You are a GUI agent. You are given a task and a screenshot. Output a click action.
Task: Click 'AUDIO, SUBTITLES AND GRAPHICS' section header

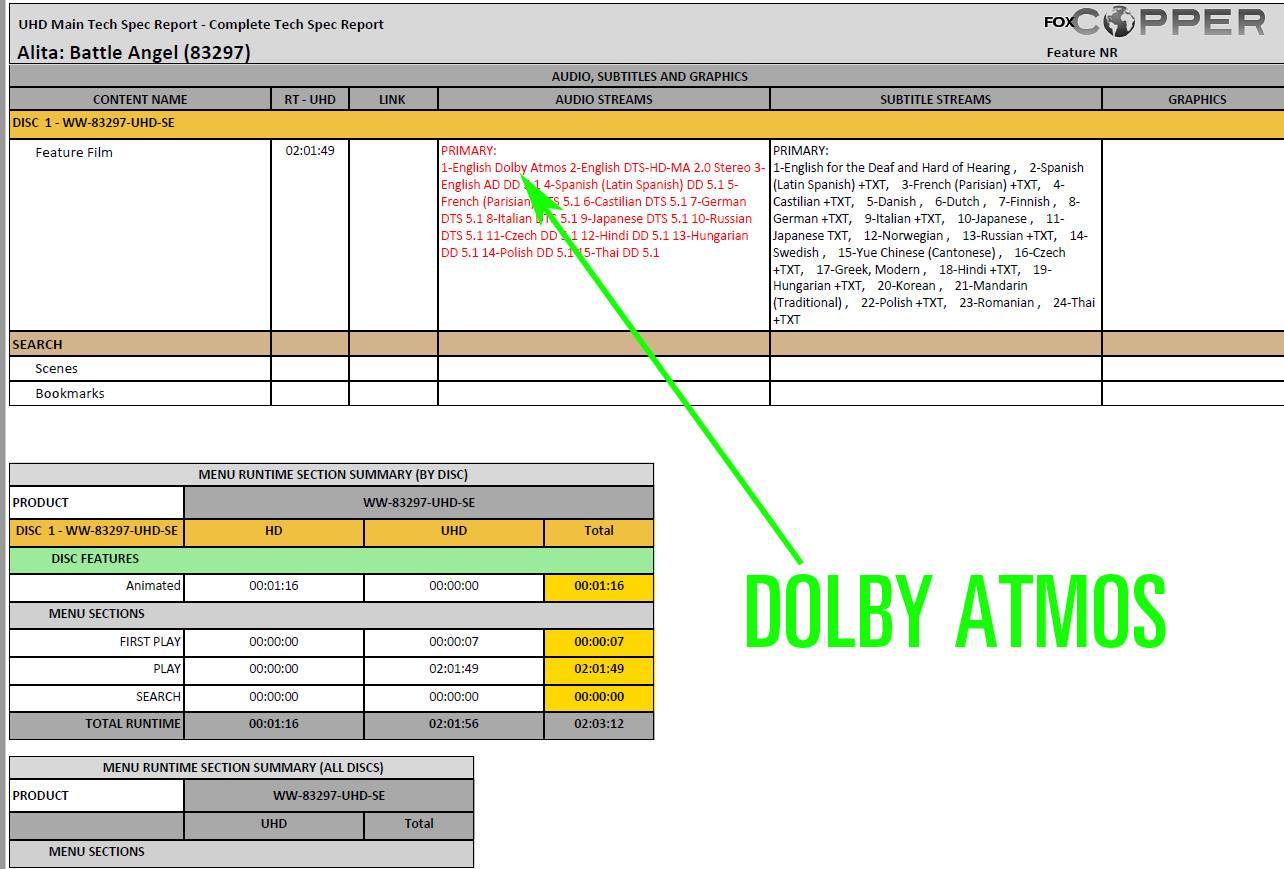[x=649, y=76]
